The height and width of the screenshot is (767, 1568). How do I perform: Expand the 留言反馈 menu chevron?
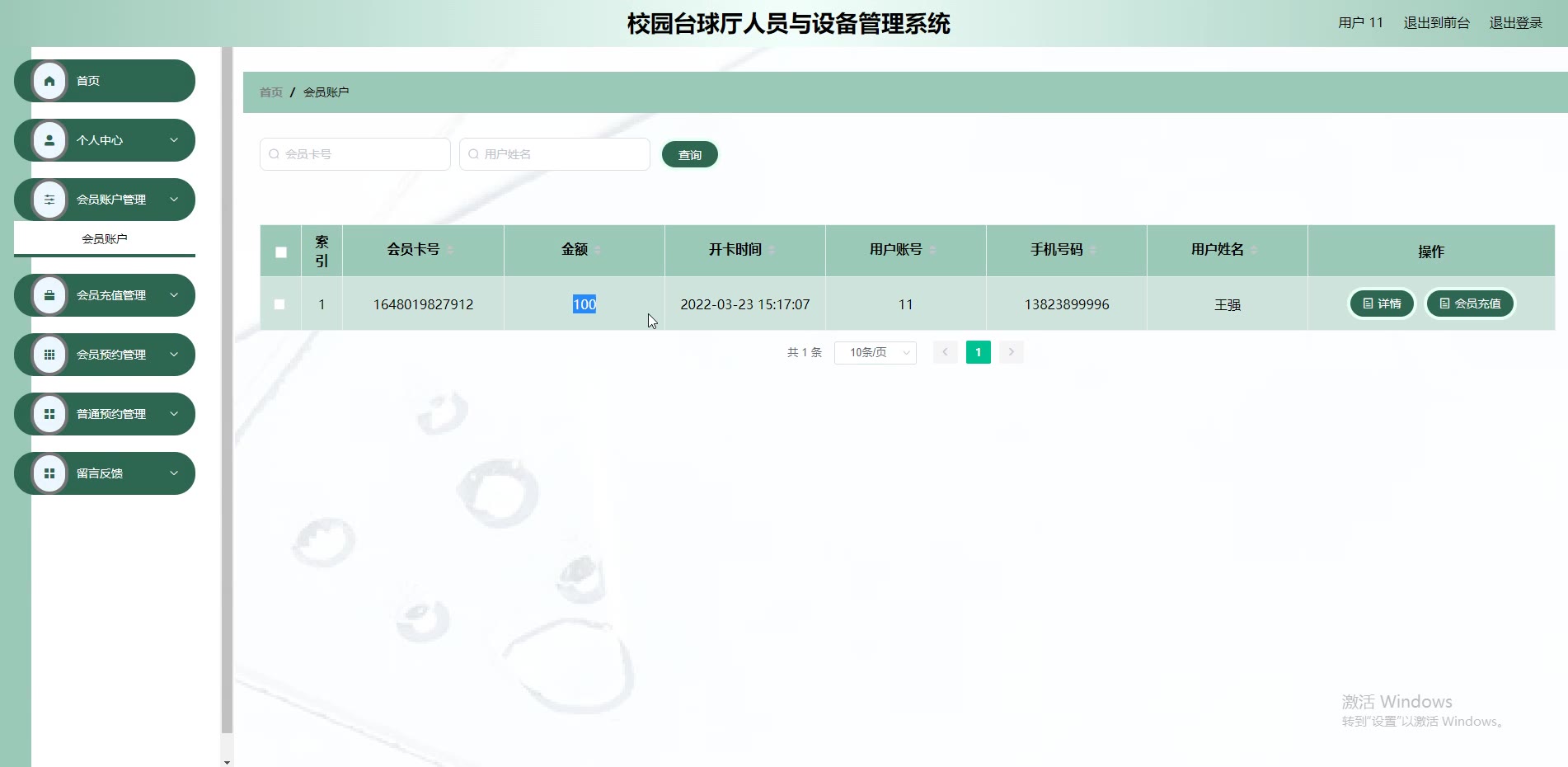point(174,473)
